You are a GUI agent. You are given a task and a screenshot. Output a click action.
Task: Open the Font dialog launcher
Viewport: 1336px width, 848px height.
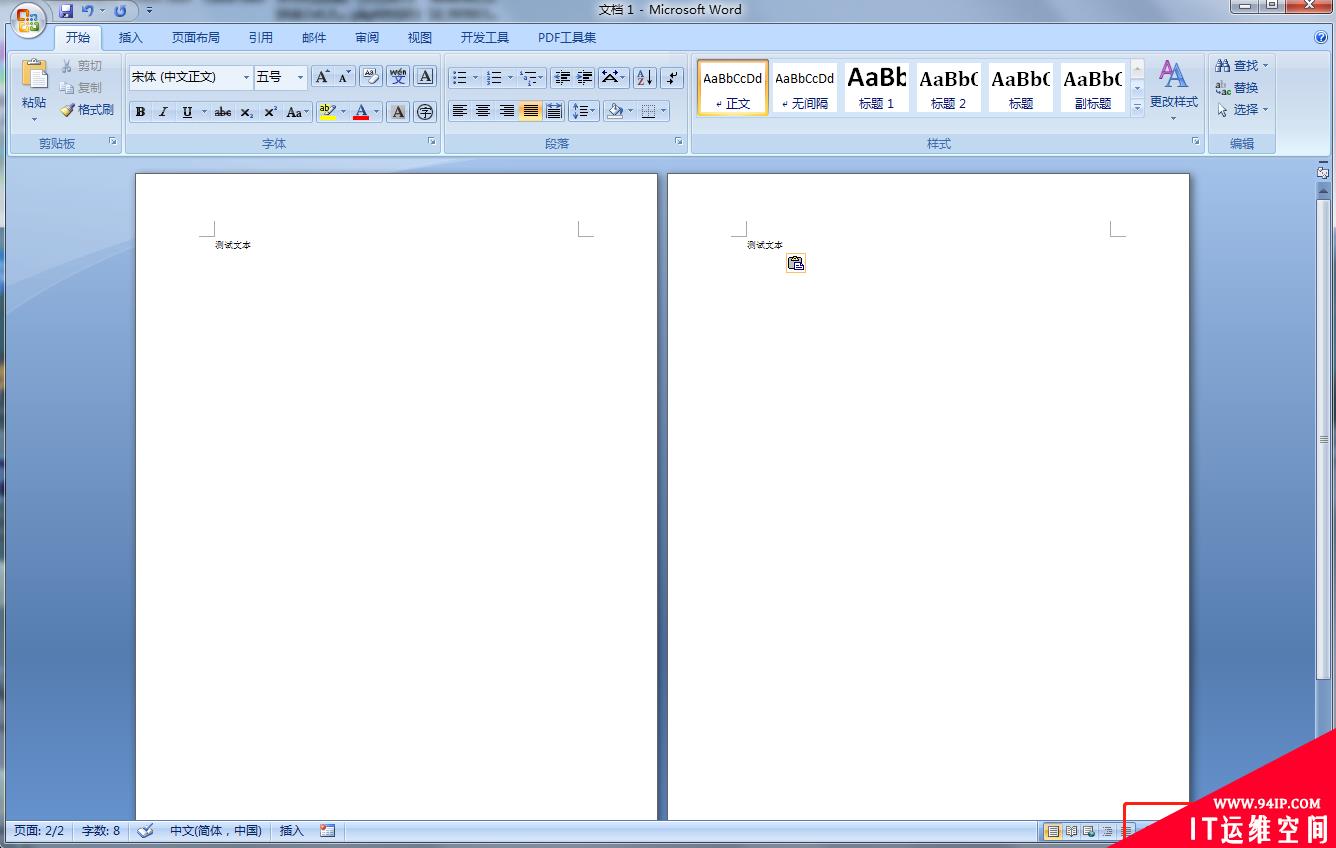pyautogui.click(x=431, y=142)
